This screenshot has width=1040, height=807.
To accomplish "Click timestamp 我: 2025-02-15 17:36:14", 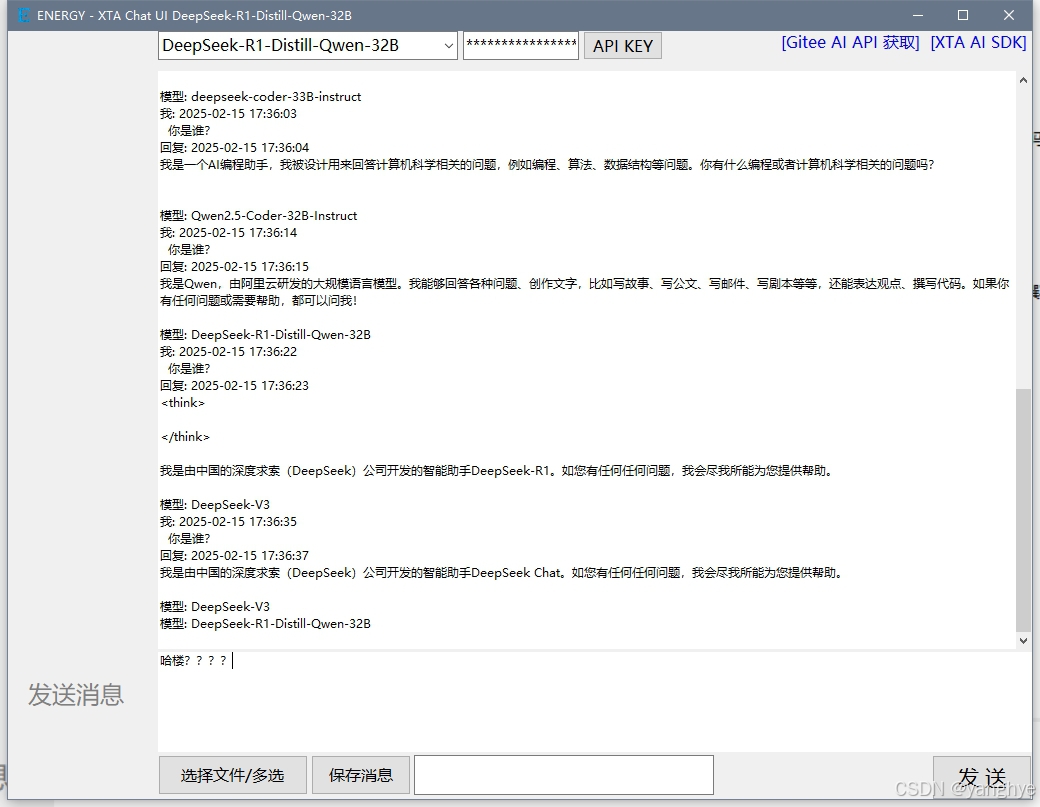I will pos(228,233).
